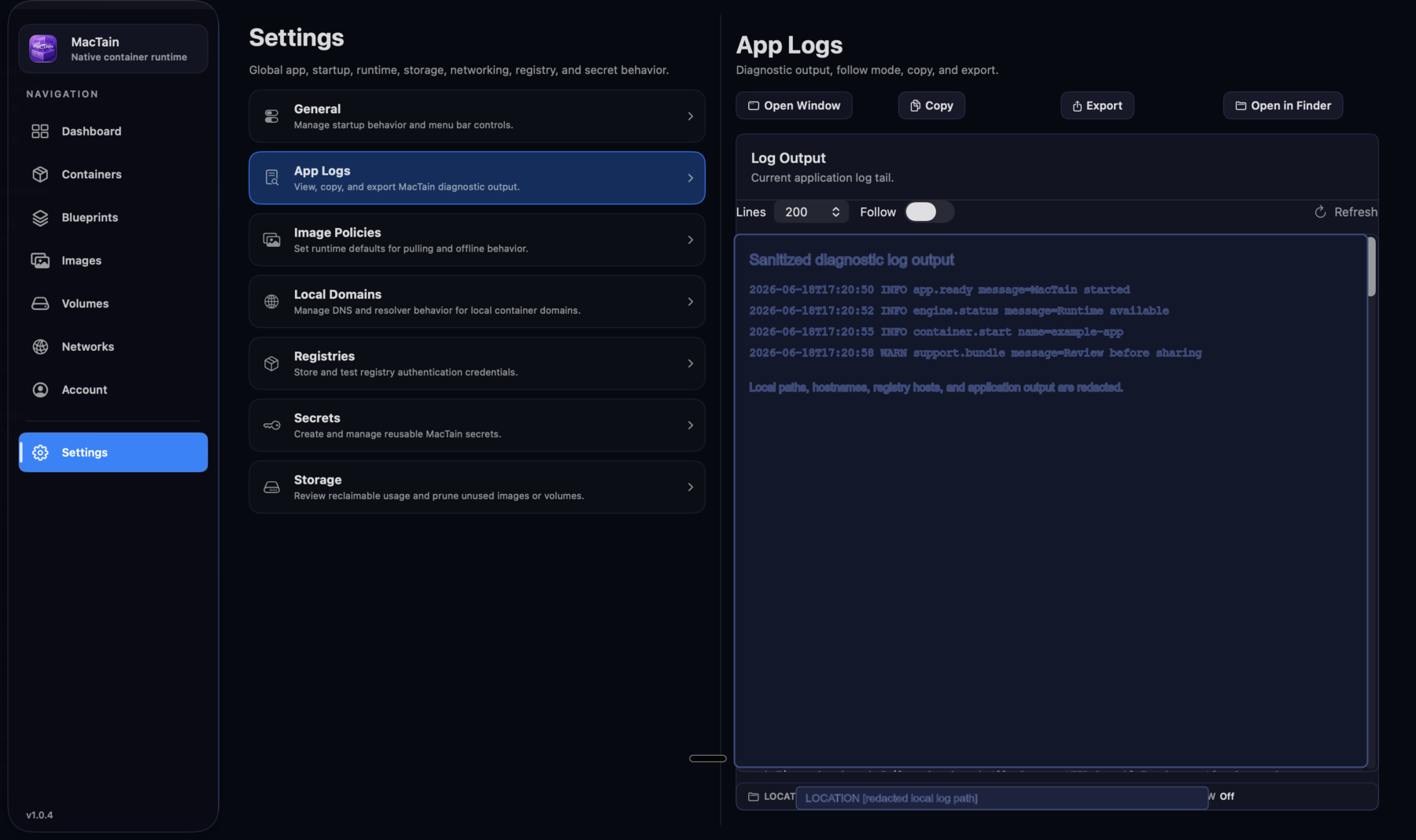The height and width of the screenshot is (840, 1416).
Task: Click the Image Policies icon
Action: (x=271, y=240)
